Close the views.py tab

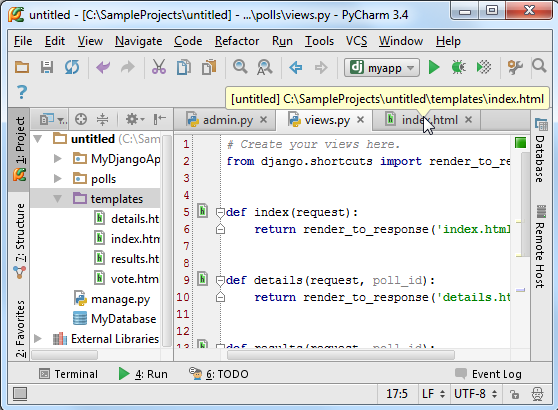point(360,120)
